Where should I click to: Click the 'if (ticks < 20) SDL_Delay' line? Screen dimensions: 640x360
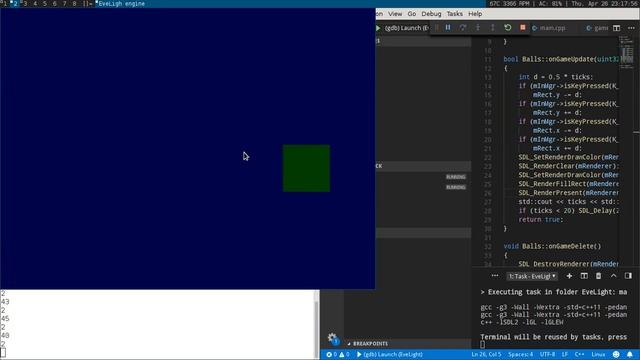tap(569, 211)
